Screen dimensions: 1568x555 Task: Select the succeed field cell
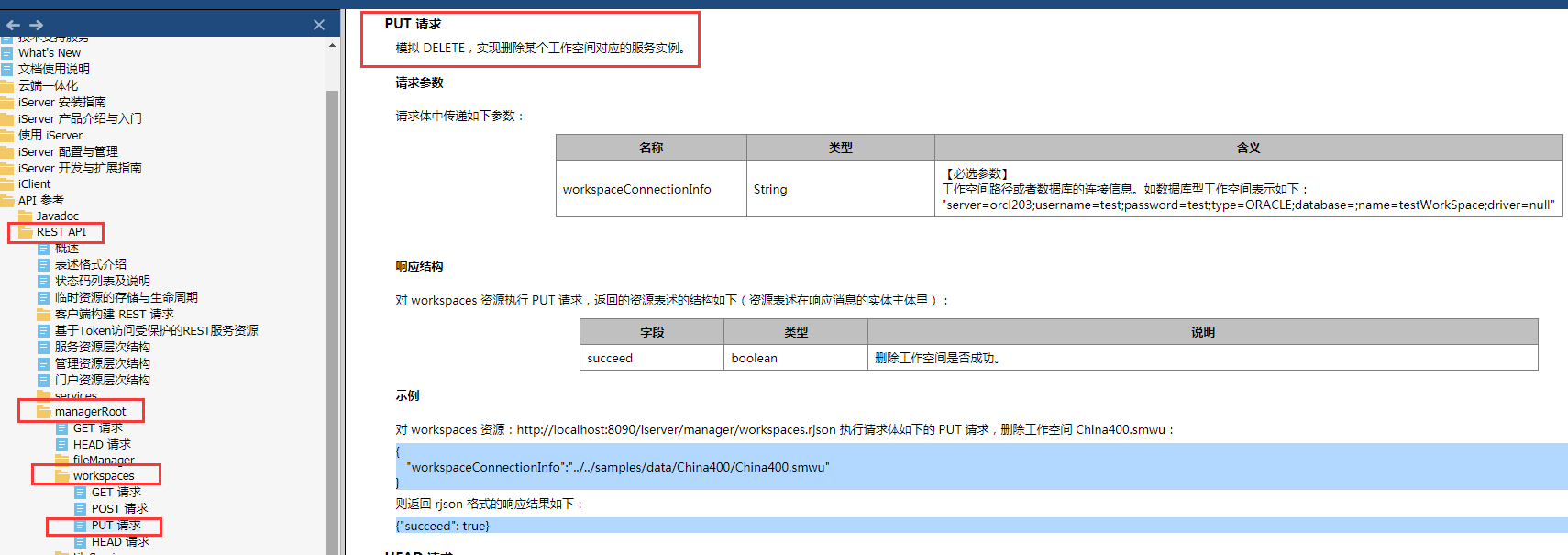click(x=652, y=358)
